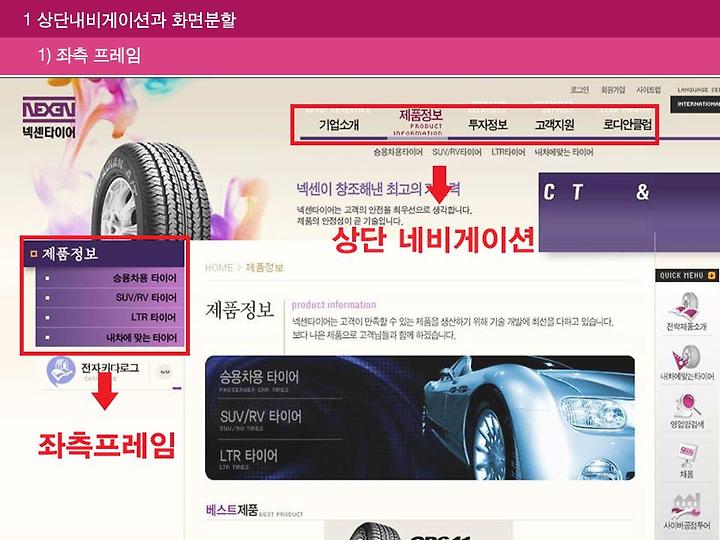Click the 전자카다로그 label text

pyautogui.click(x=110, y=368)
